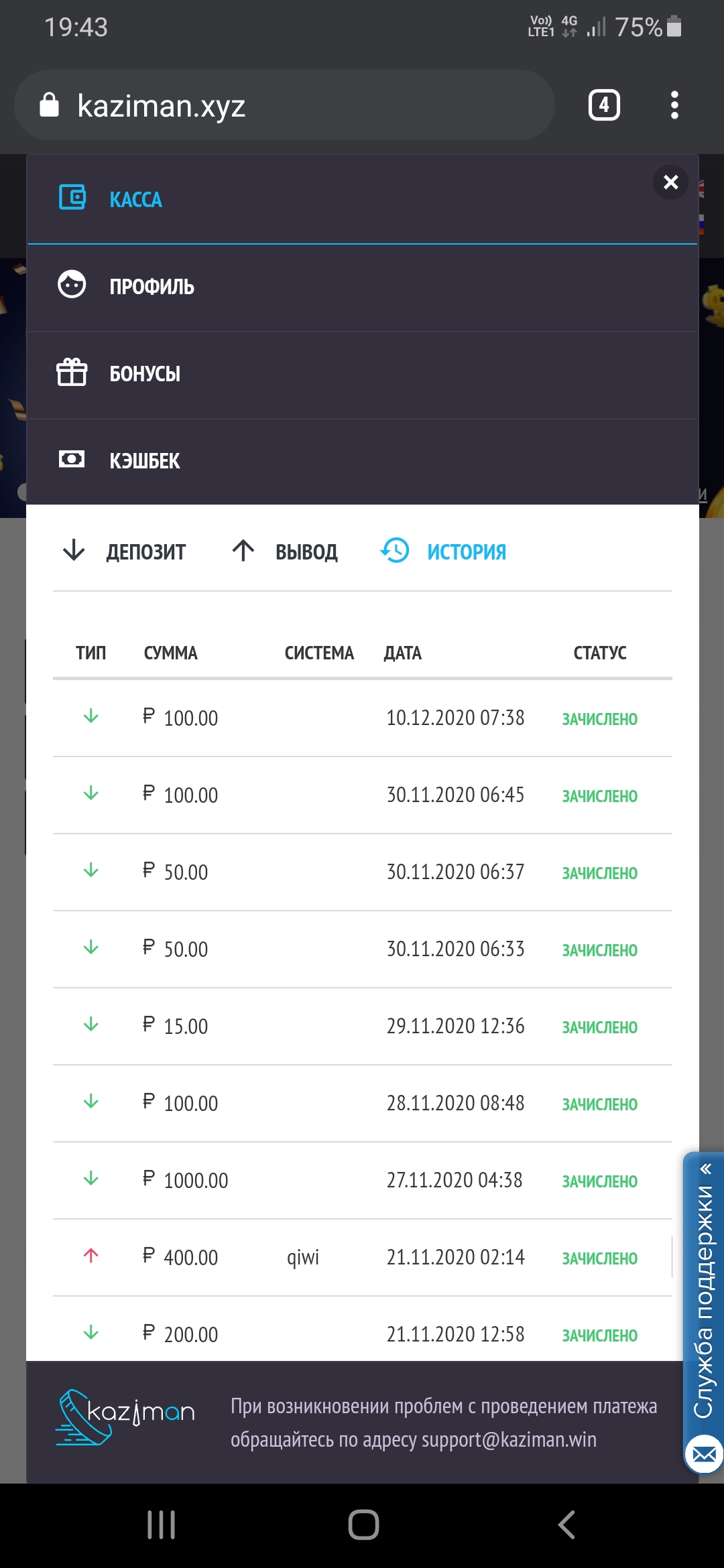The width and height of the screenshot is (724, 1568).
Task: Click the banknote icon beside Кэшбек
Action: click(x=72, y=459)
